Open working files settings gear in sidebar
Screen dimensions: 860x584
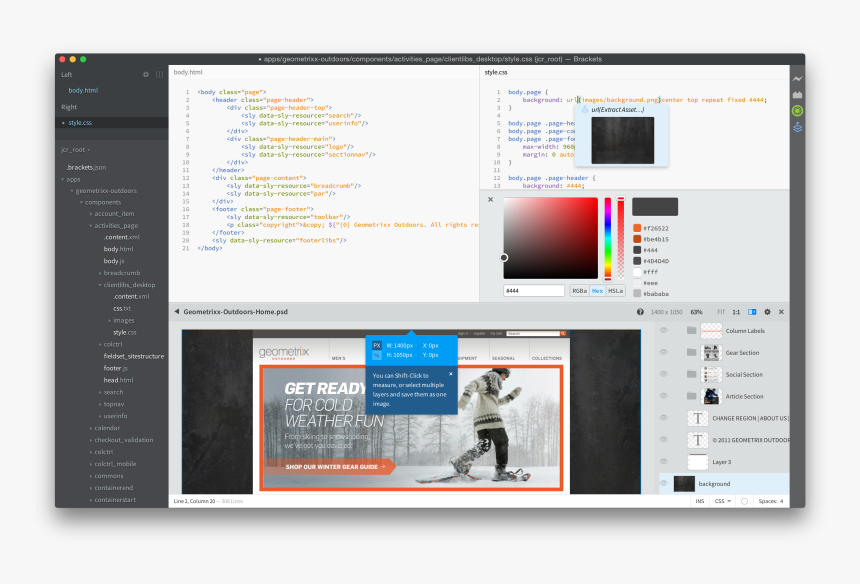146,75
